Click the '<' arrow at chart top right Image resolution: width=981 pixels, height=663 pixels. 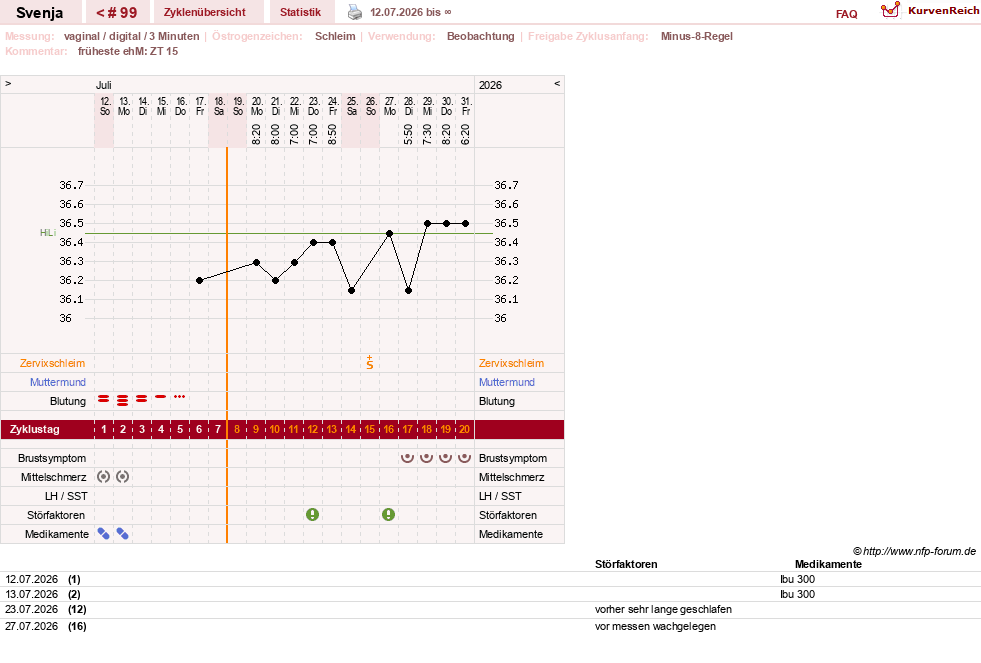pyautogui.click(x=557, y=83)
